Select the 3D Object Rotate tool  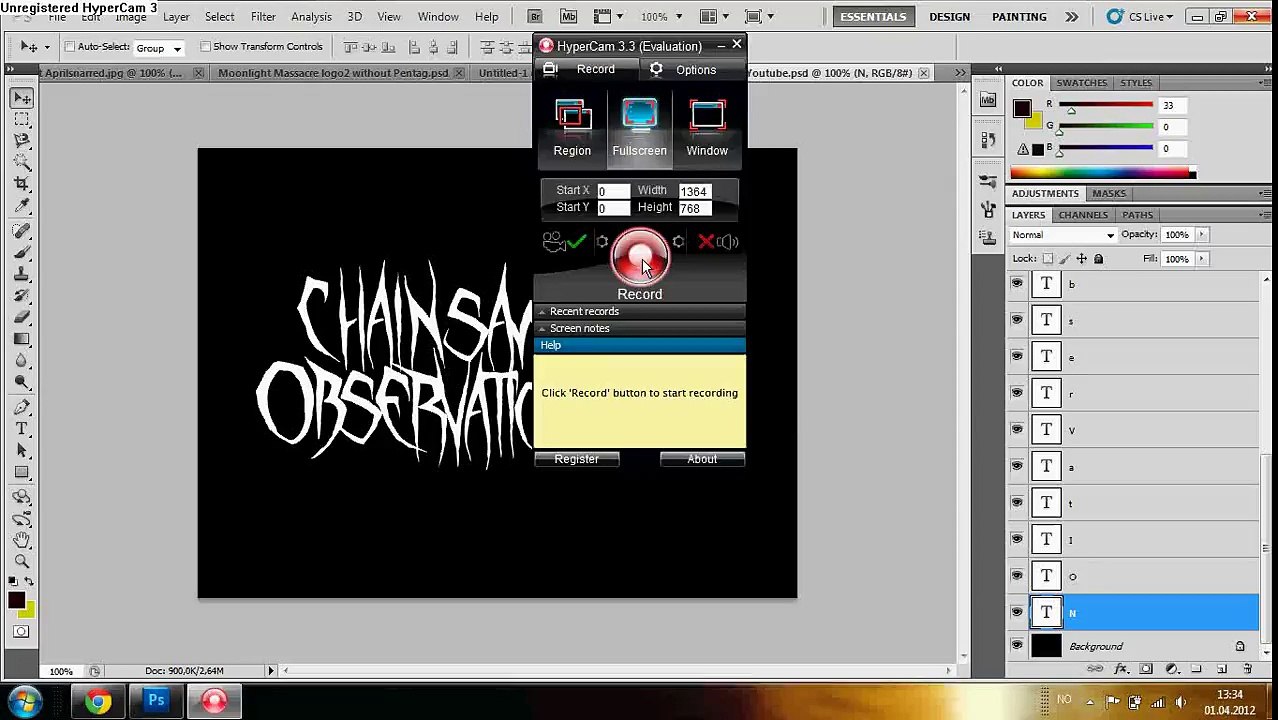pyautogui.click(x=22, y=497)
